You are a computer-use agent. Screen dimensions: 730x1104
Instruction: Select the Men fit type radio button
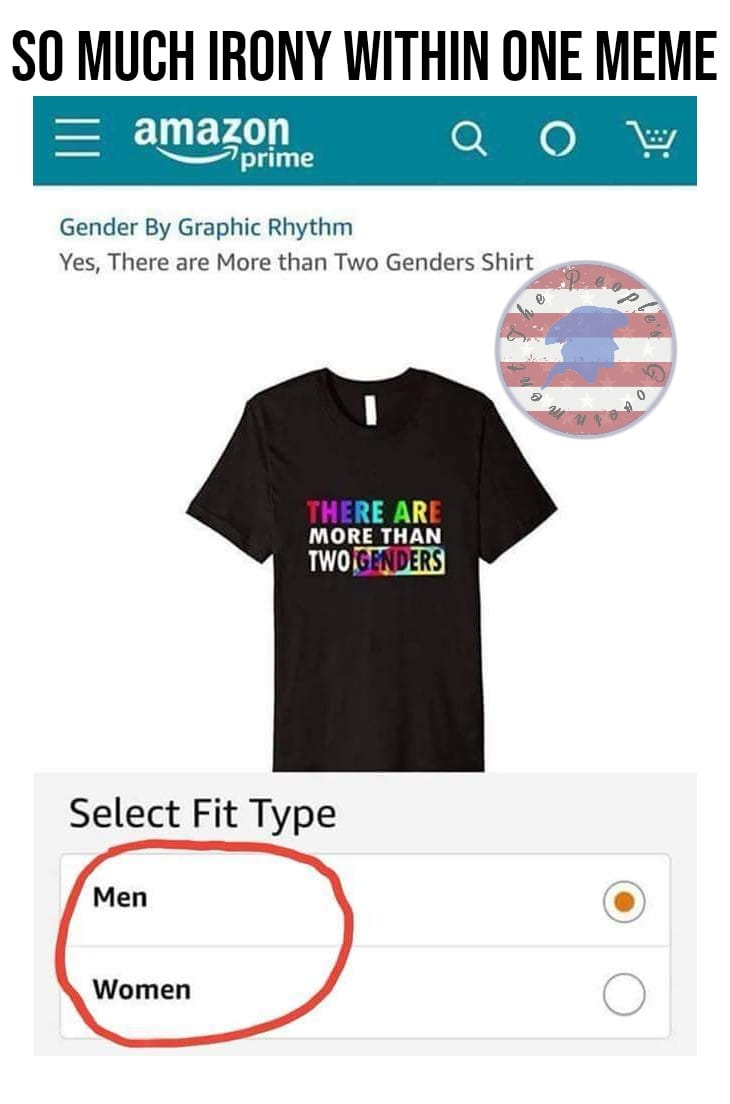[x=624, y=901]
